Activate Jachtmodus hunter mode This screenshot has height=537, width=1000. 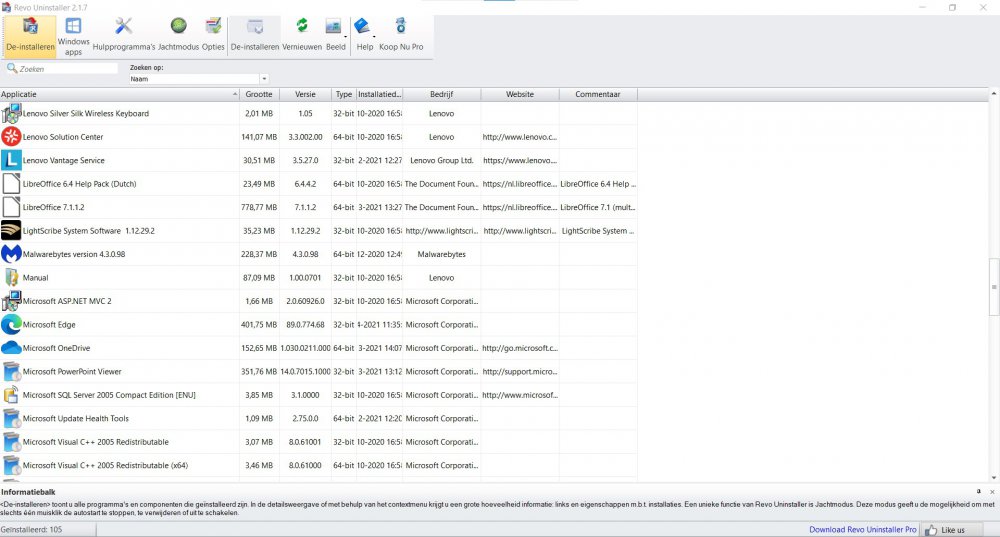pyautogui.click(x=178, y=34)
